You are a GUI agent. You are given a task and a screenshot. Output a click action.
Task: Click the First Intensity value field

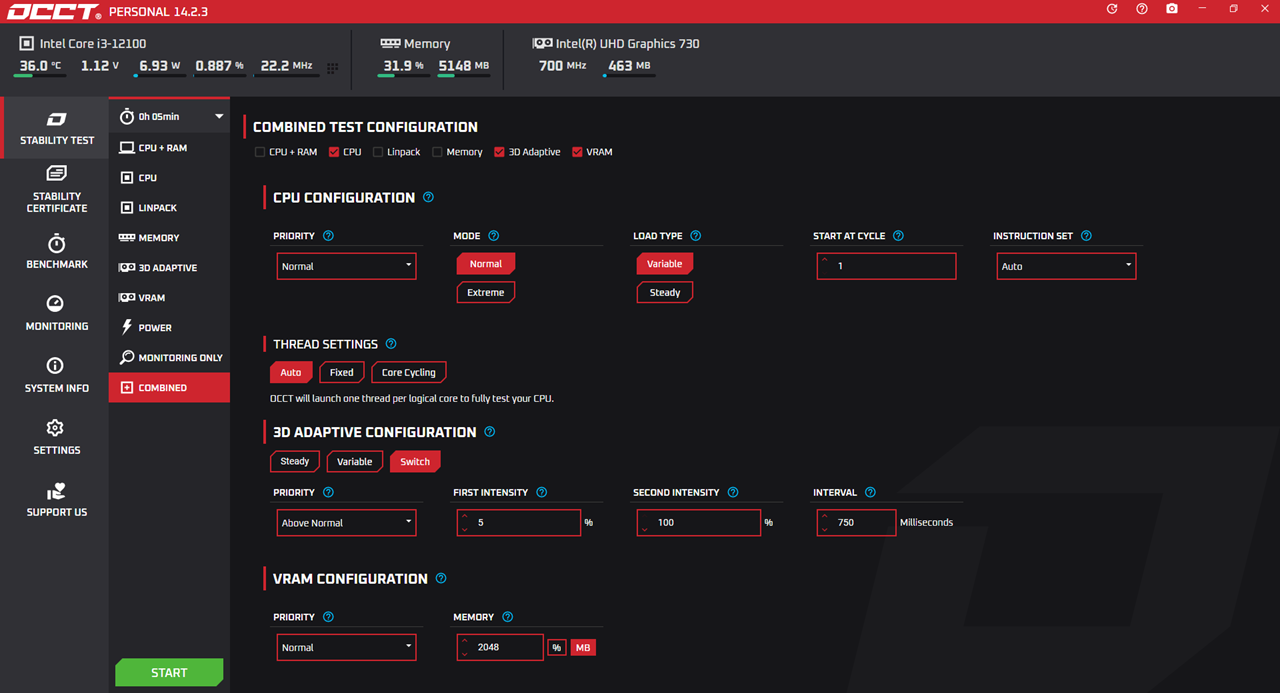pos(518,523)
